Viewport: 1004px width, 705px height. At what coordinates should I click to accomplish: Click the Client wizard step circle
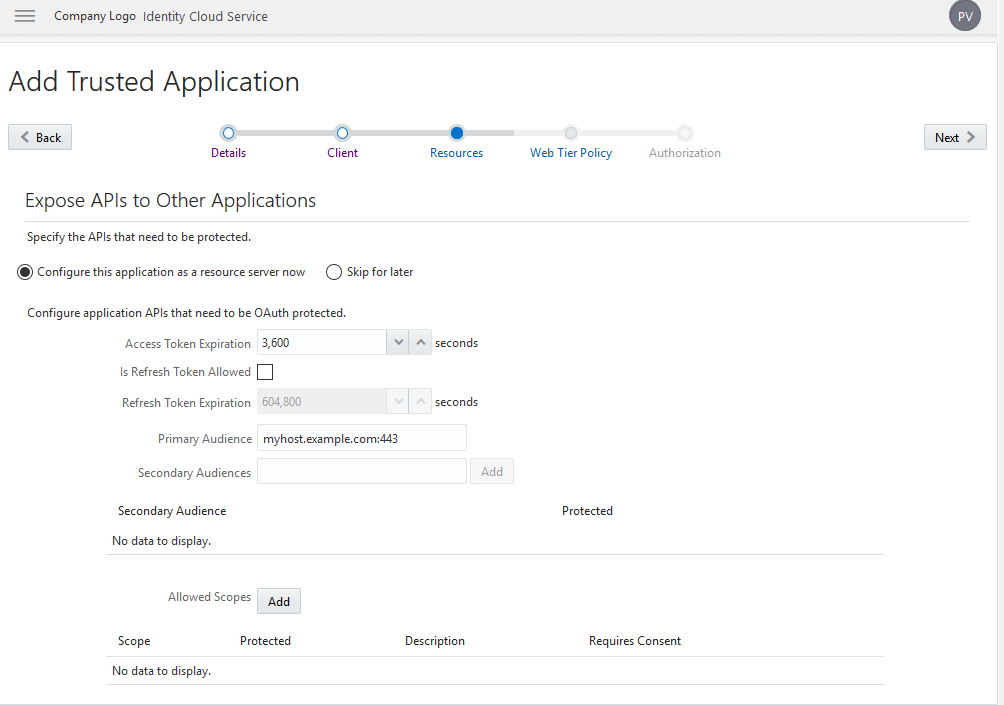click(342, 132)
